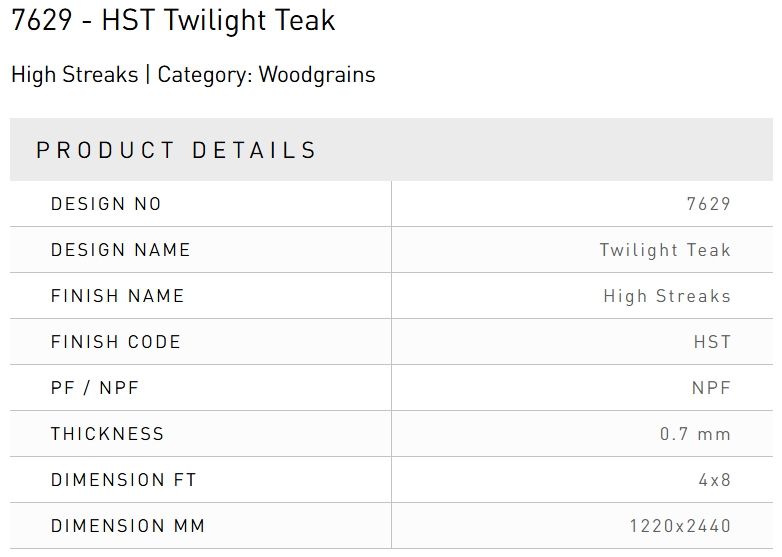
Task: Click the DIMENSION MM label
Action: (x=128, y=526)
